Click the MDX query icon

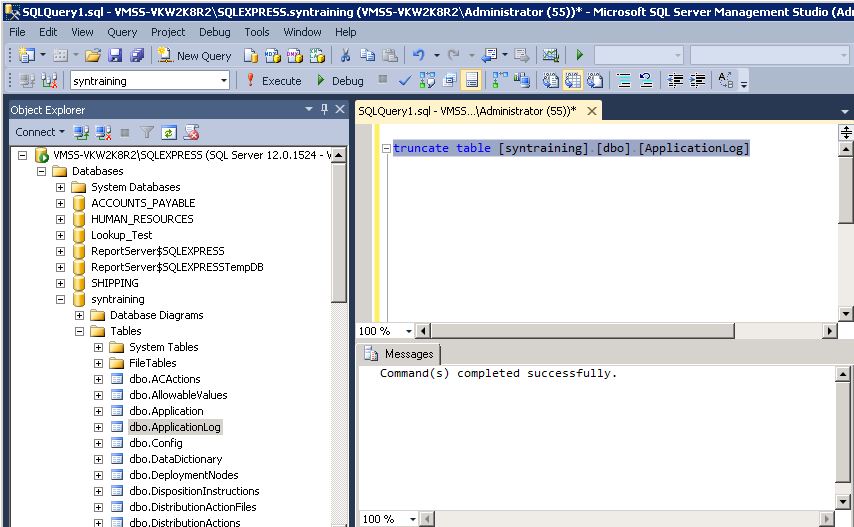coord(272,55)
